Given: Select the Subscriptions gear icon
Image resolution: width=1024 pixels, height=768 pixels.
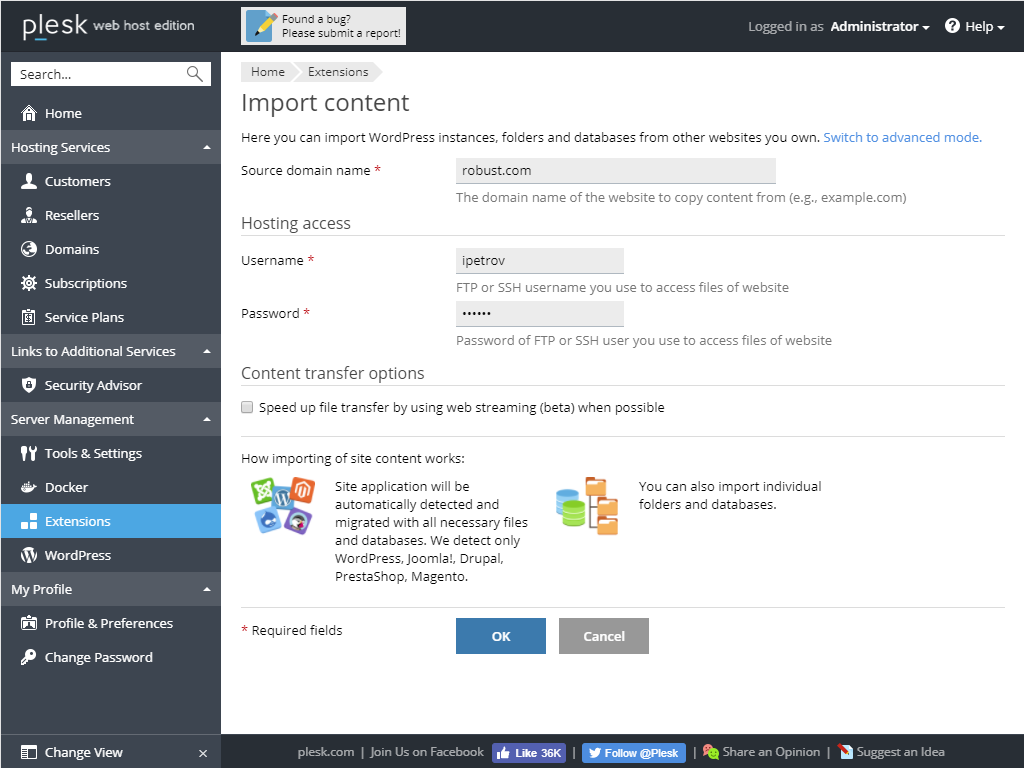Looking at the screenshot, I should (x=29, y=283).
